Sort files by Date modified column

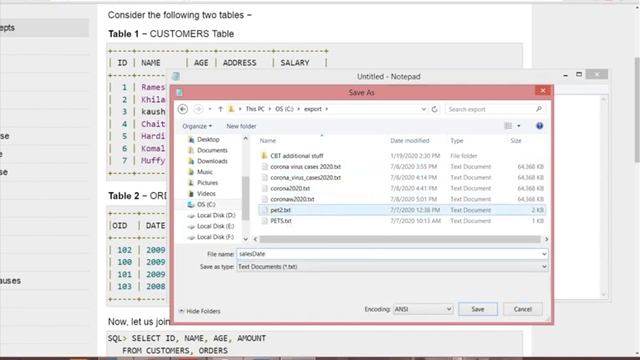(409, 140)
